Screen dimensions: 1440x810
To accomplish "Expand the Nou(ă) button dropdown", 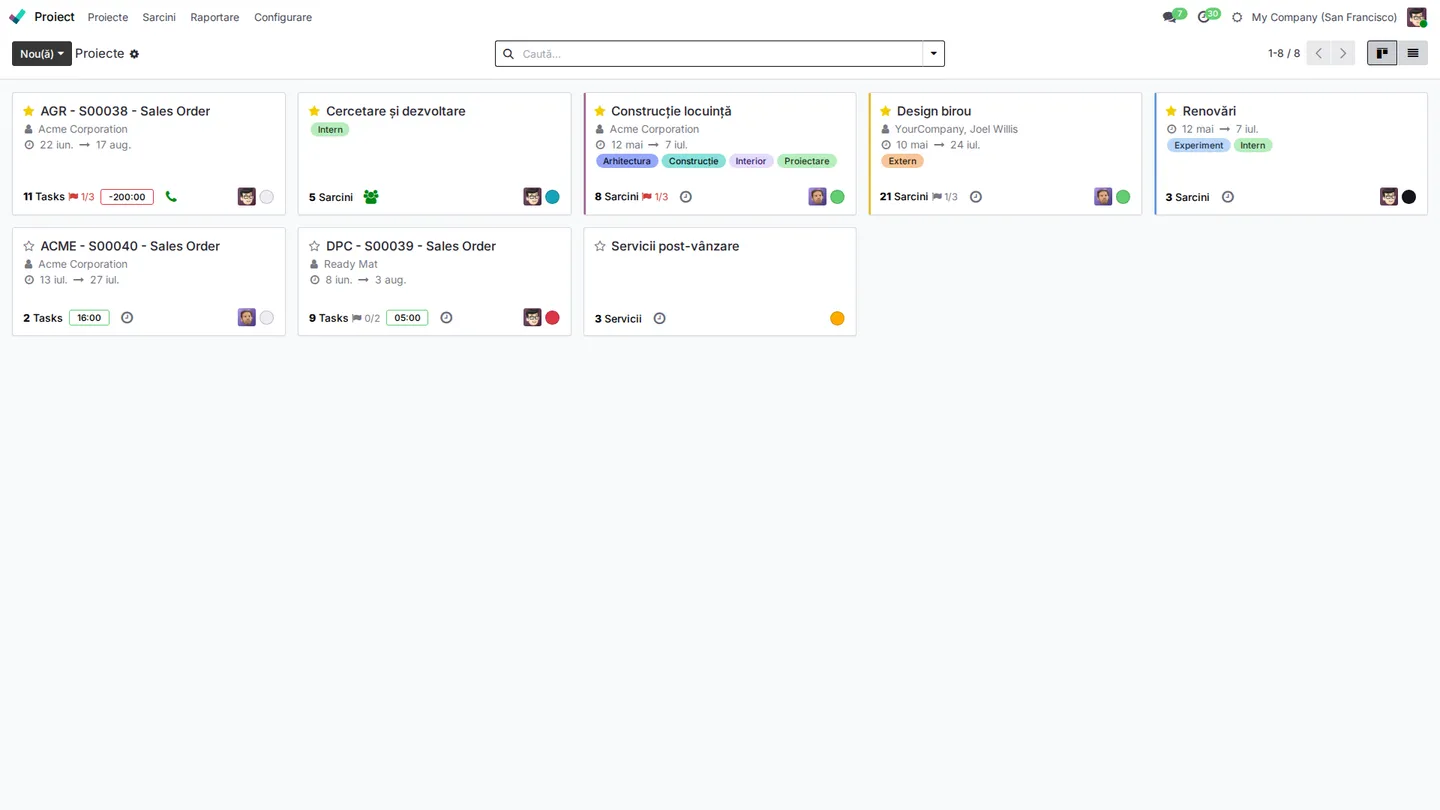I will pos(42,54).
